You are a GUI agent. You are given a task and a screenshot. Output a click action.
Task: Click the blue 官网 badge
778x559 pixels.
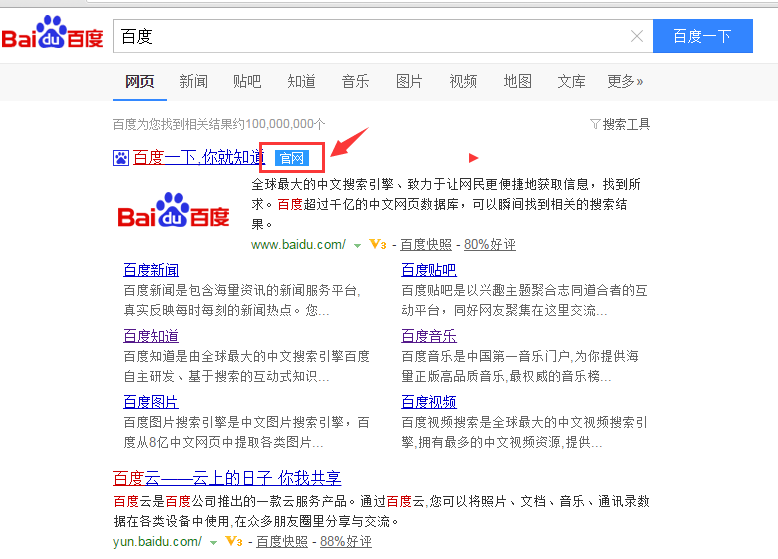pyautogui.click(x=292, y=158)
